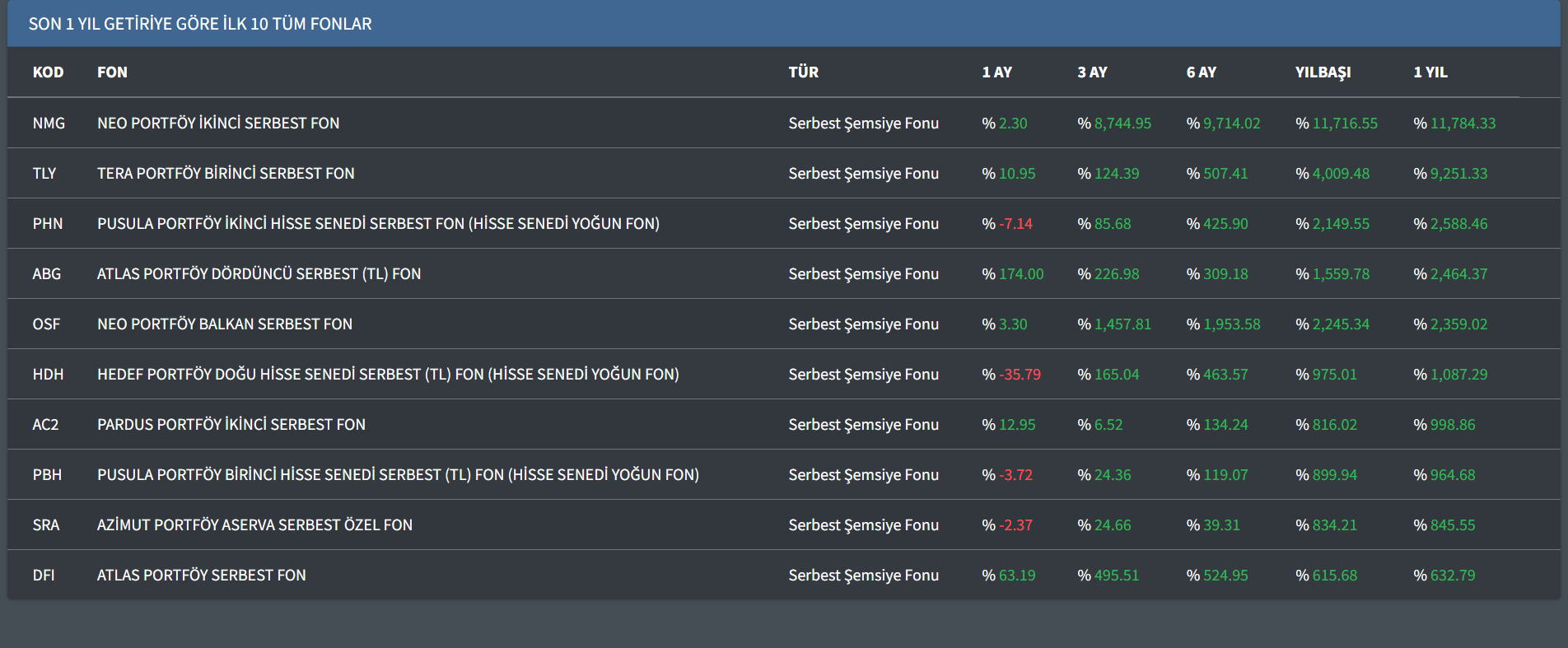Open PUSULA PORTFÖY BİRİNCİ HİSSE SENEDİ fund
The height and width of the screenshot is (648, 1568).
[x=398, y=475]
